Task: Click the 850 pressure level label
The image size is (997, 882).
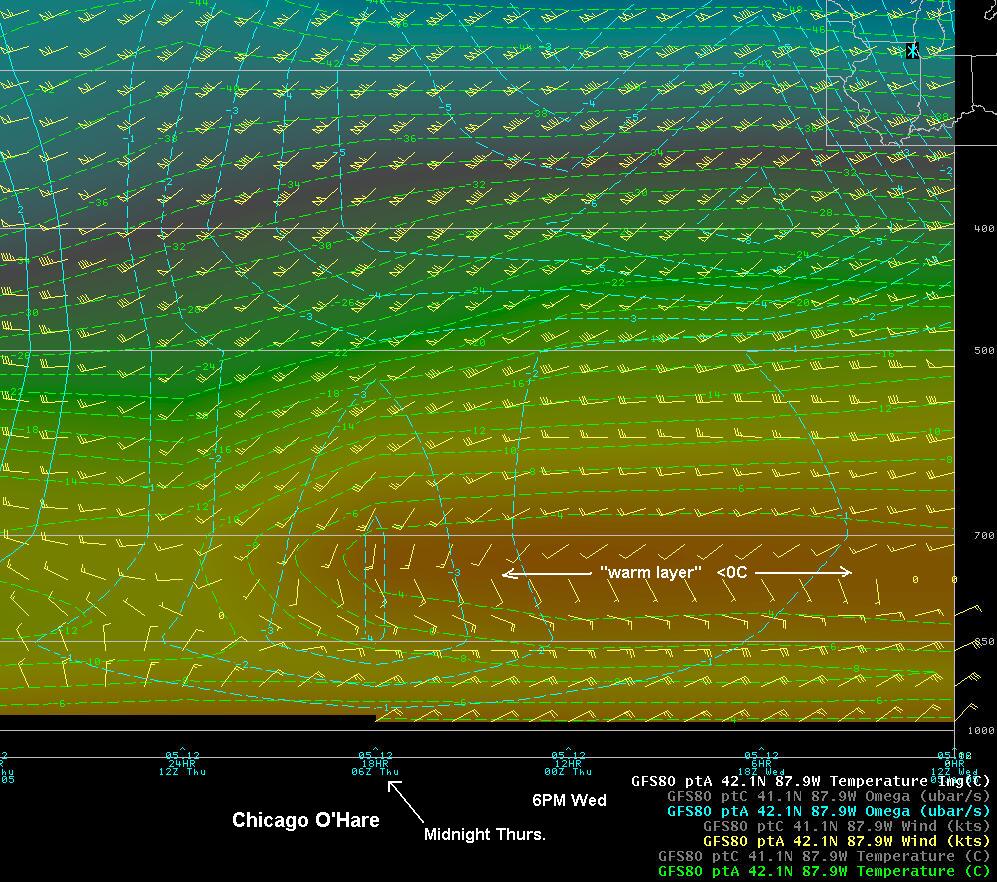Action: [x=984, y=642]
